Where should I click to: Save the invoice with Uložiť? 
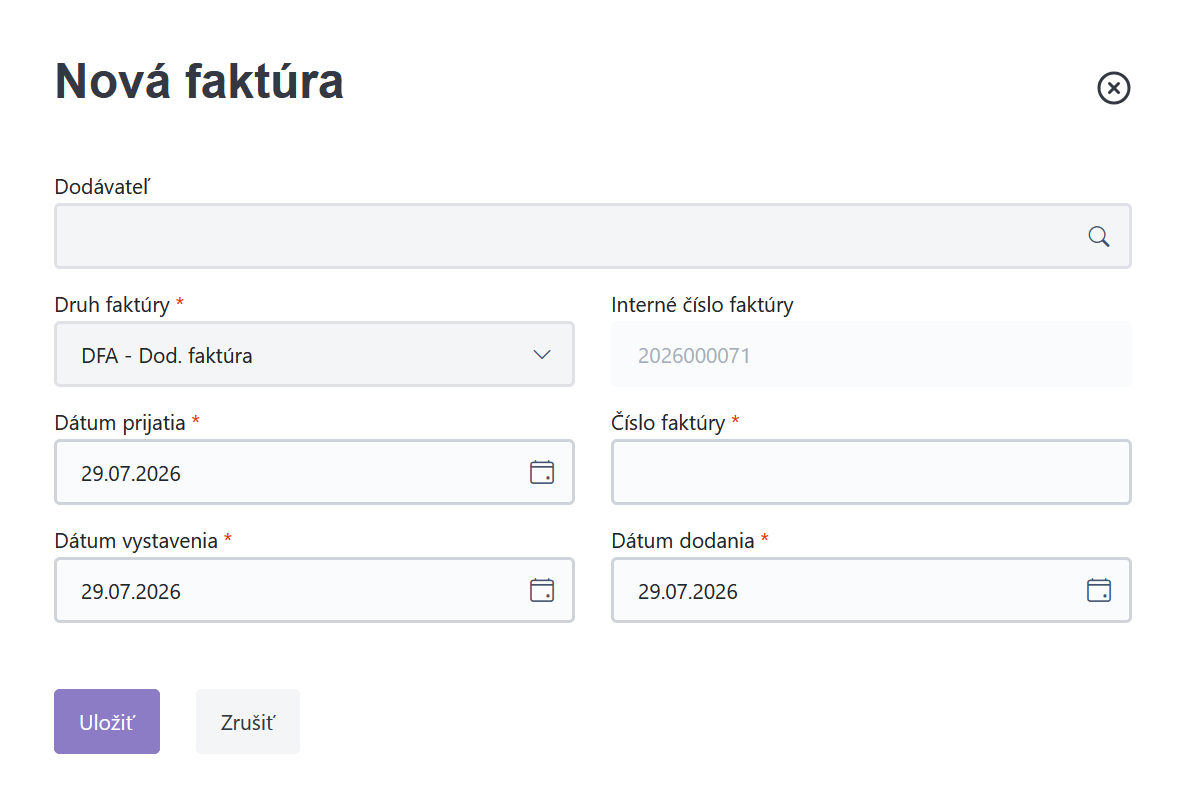tap(107, 722)
